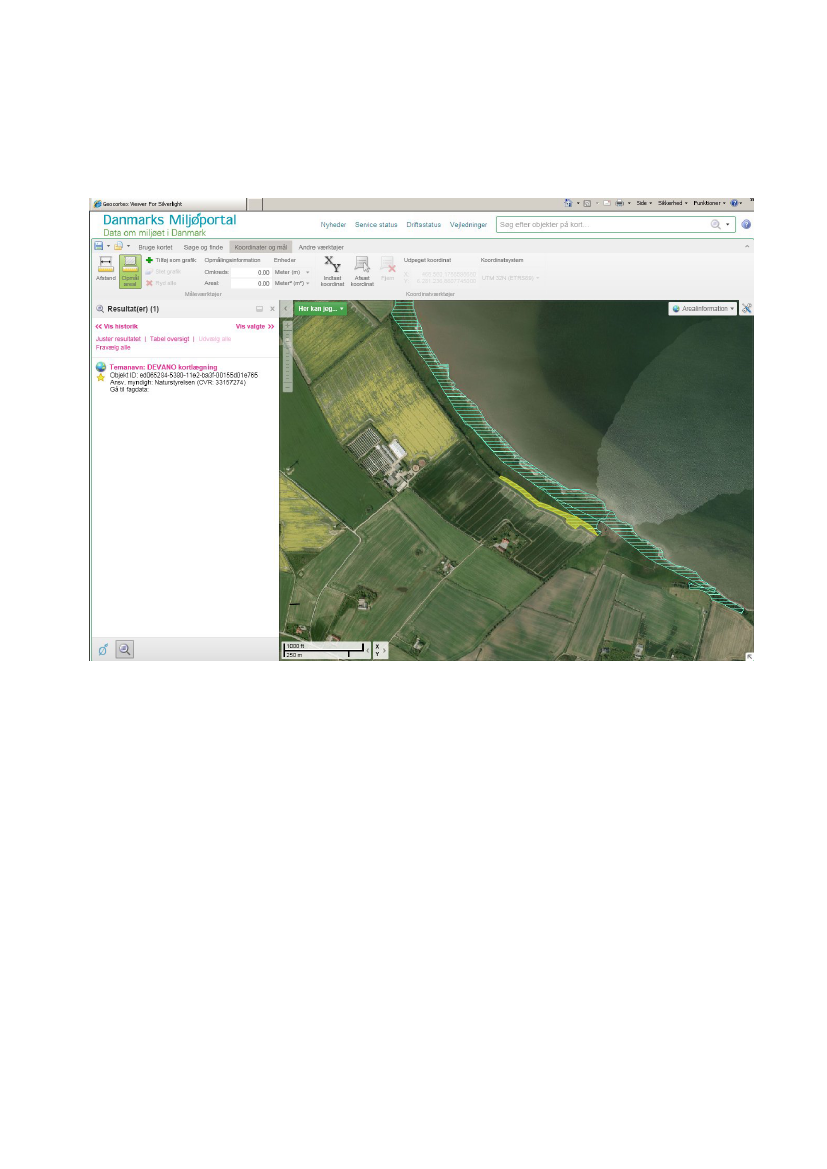The height and width of the screenshot is (1169, 827).
Task: Select the Afsæt koordinat tool
Action: point(362,270)
